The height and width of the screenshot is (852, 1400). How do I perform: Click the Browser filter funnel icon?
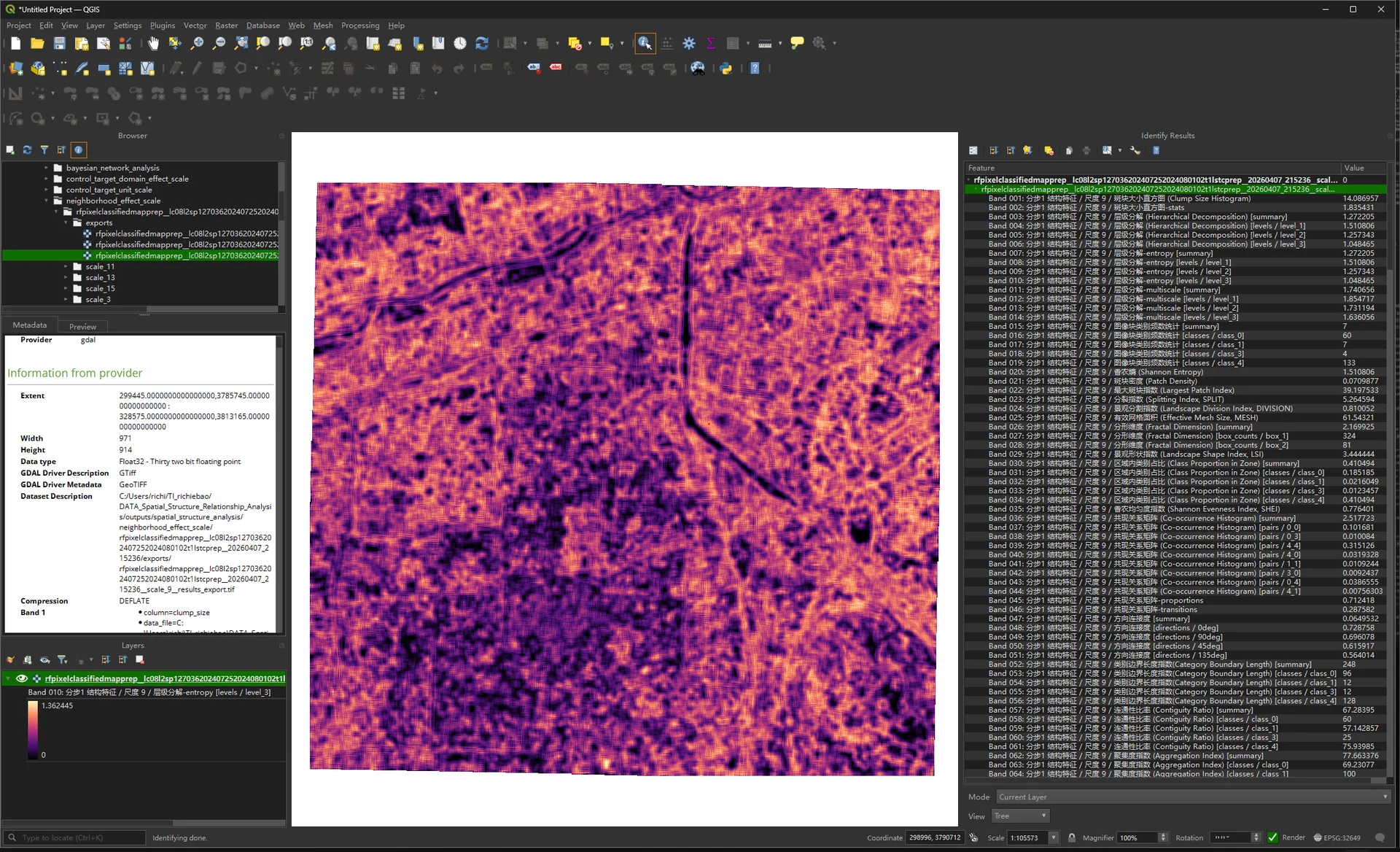[44, 150]
